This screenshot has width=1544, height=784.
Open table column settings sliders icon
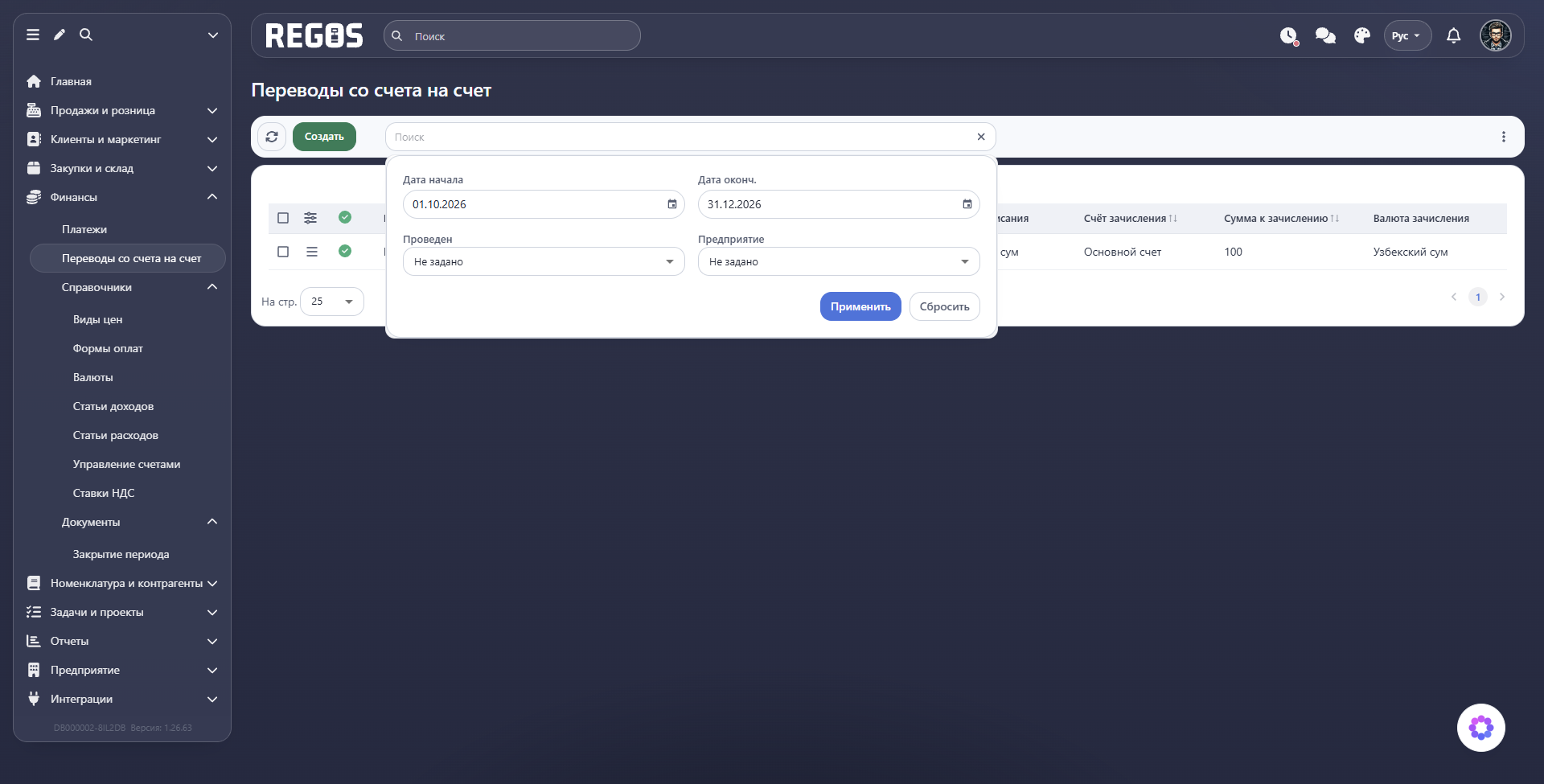[x=310, y=218]
